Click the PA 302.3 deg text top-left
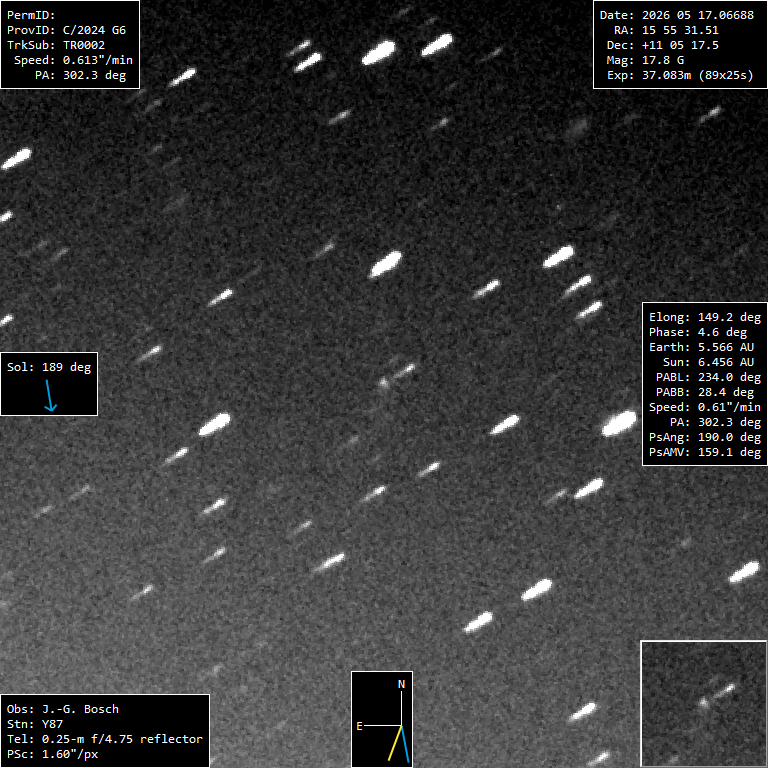 pyautogui.click(x=81, y=75)
